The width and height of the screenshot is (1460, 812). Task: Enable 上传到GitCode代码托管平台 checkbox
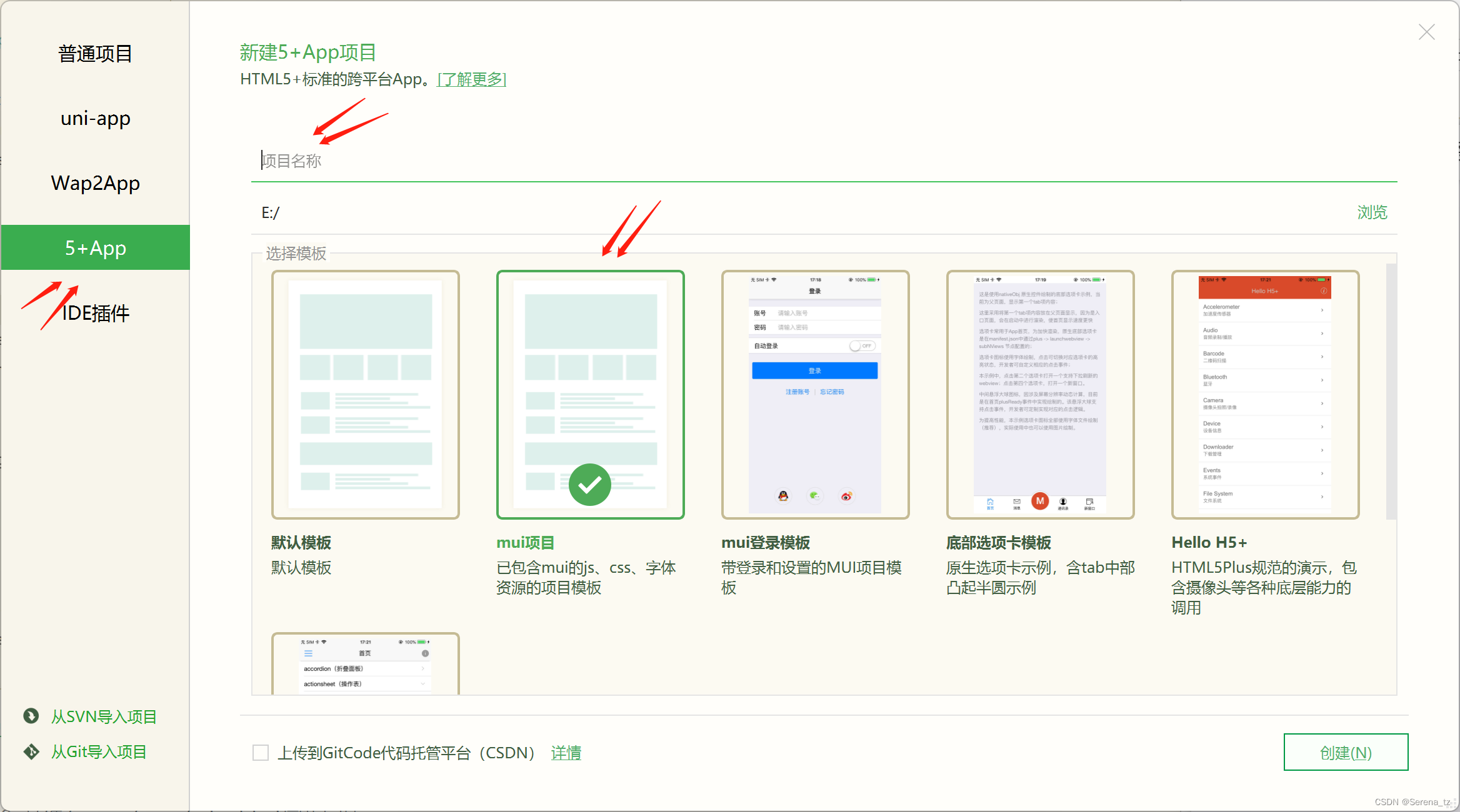[x=261, y=753]
